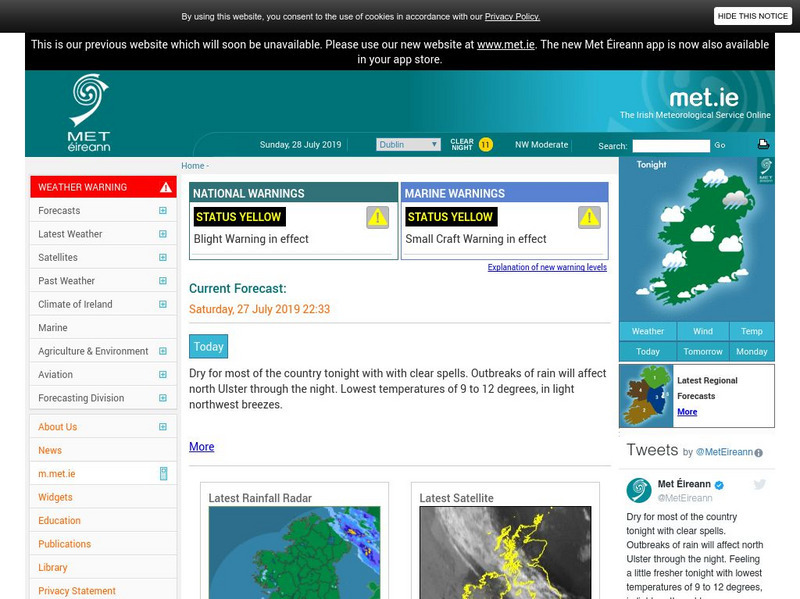
Task: Expand the Agriculture & Environment section
Action: click(163, 351)
